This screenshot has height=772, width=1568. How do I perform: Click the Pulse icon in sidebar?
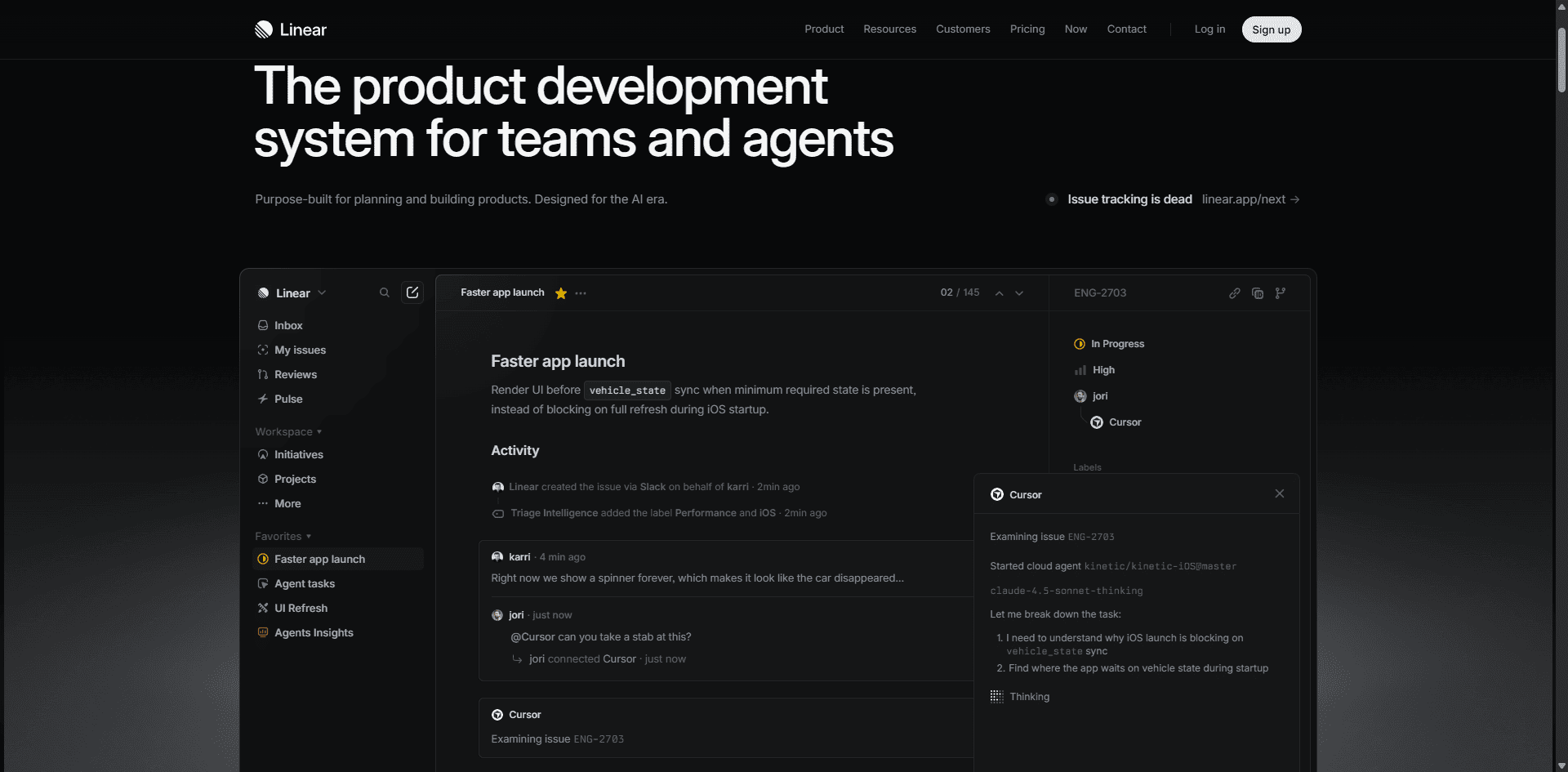pos(263,399)
